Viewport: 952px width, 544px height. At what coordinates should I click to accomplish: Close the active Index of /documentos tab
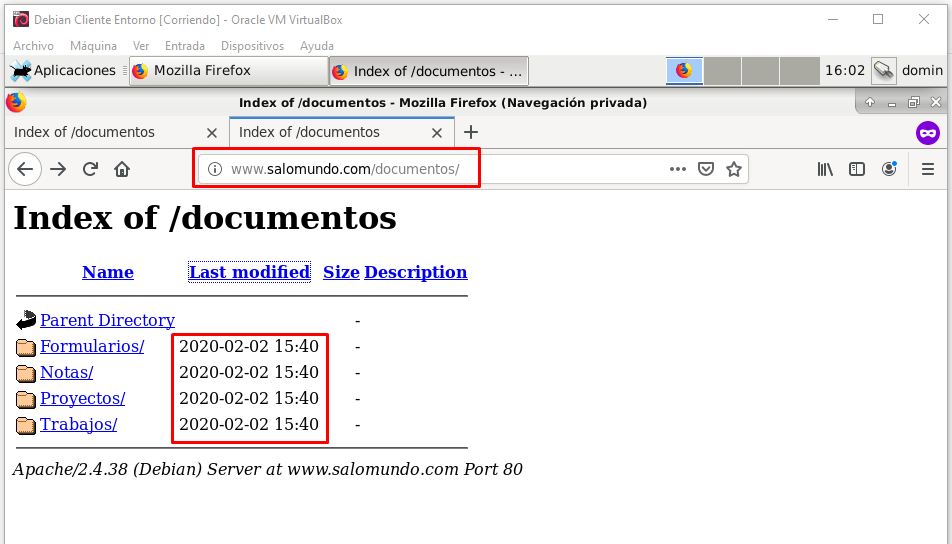(436, 132)
